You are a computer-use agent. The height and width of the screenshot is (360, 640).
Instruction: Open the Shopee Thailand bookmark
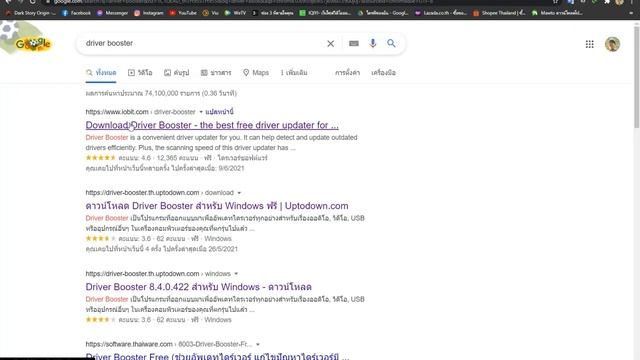click(499, 13)
